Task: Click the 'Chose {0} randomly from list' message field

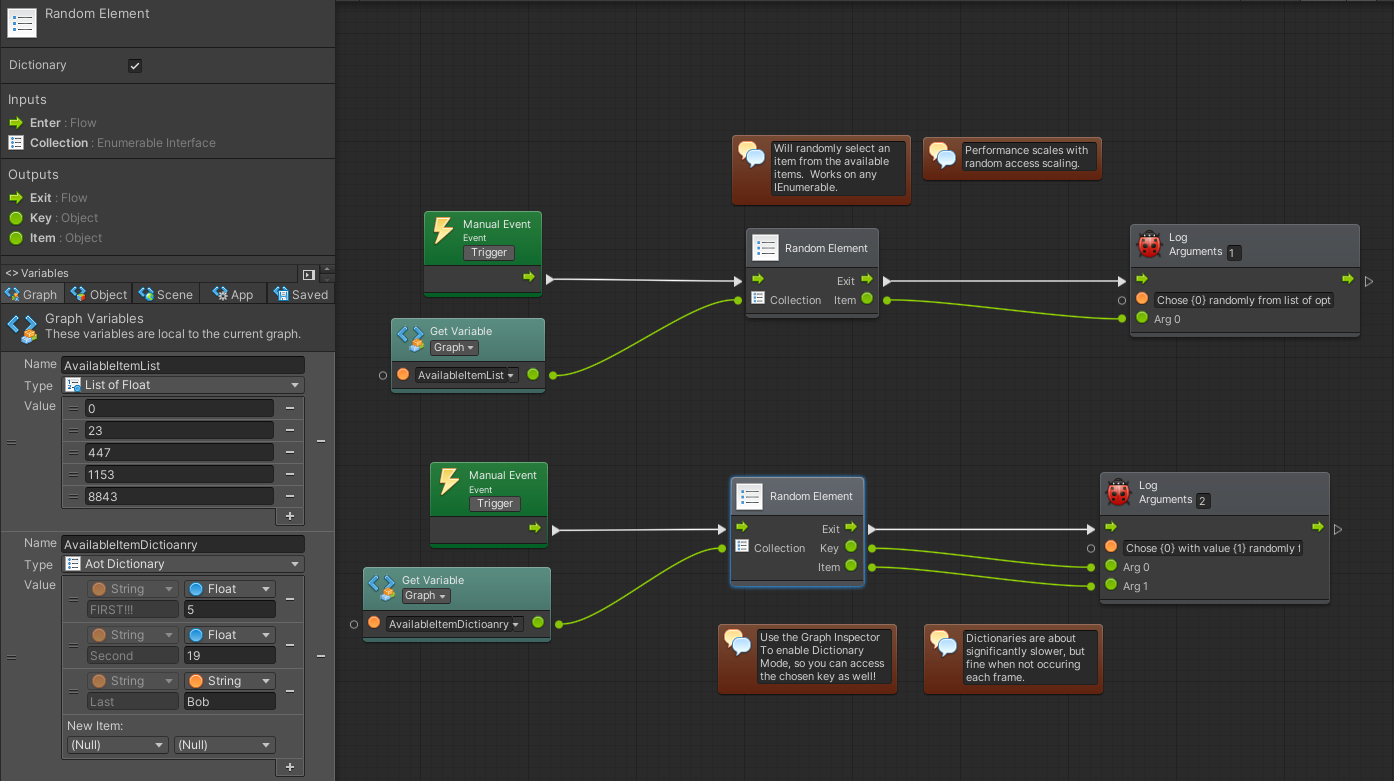Action: pyautogui.click(x=1243, y=299)
